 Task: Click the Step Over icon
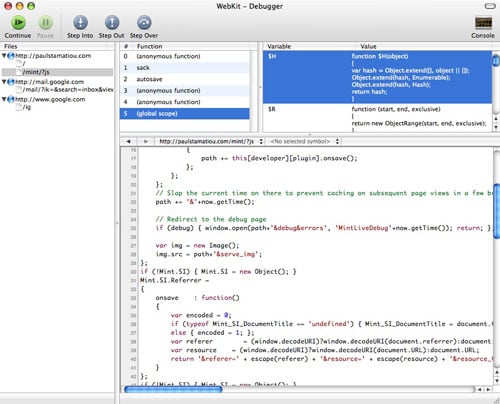coord(144,23)
